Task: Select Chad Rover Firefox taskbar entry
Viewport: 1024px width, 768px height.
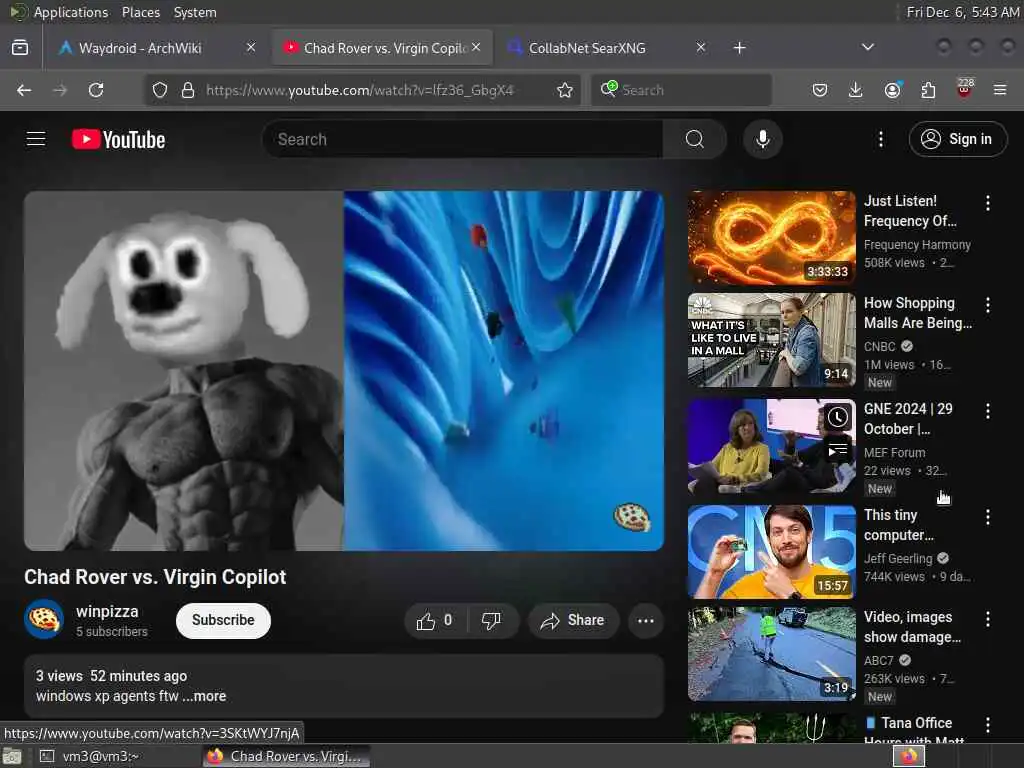Action: pyautogui.click(x=286, y=756)
